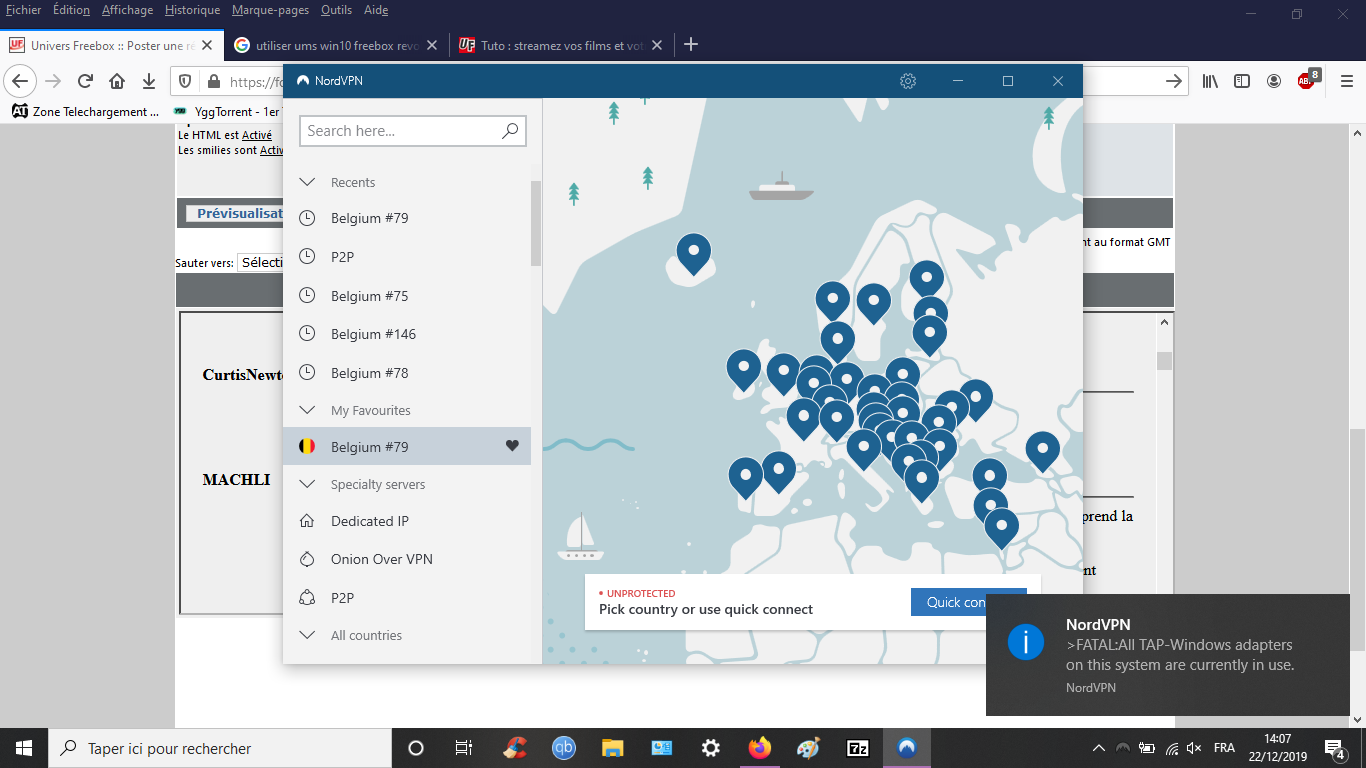Click the tracking protection shield icon
The height and width of the screenshot is (768, 1366).
(x=185, y=81)
